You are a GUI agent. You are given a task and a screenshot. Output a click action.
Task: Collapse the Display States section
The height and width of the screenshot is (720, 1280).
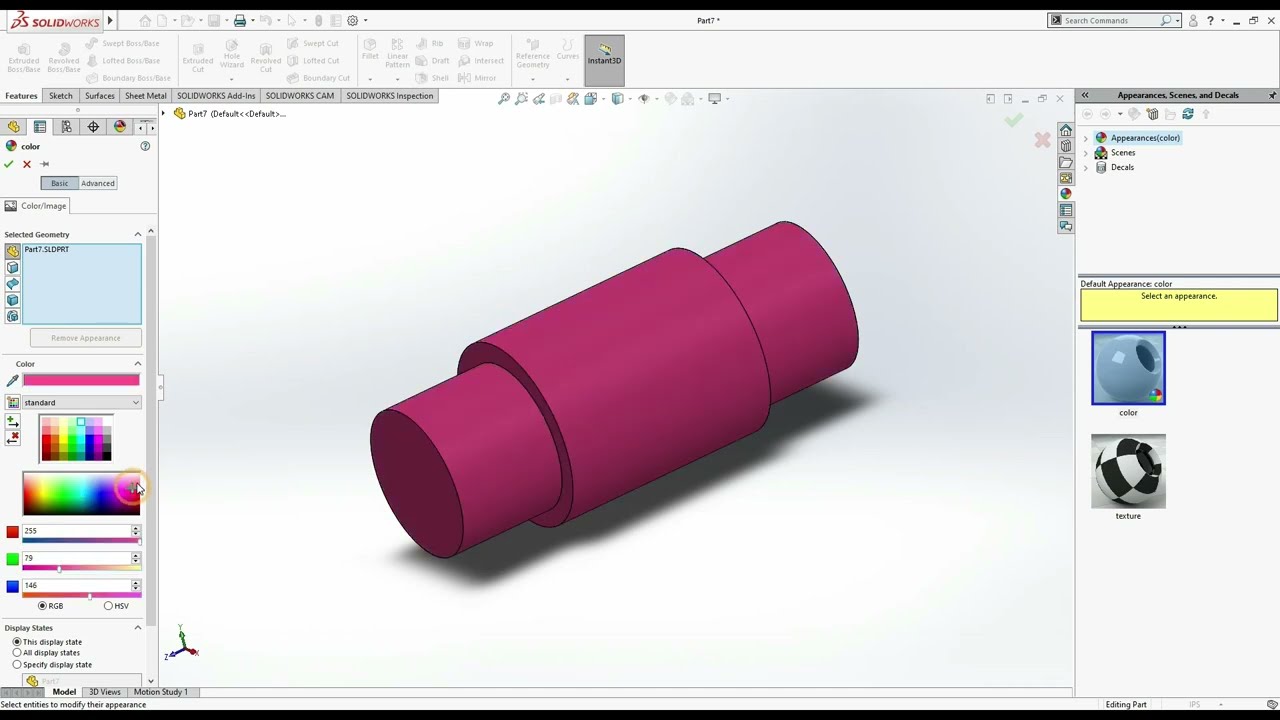138,628
